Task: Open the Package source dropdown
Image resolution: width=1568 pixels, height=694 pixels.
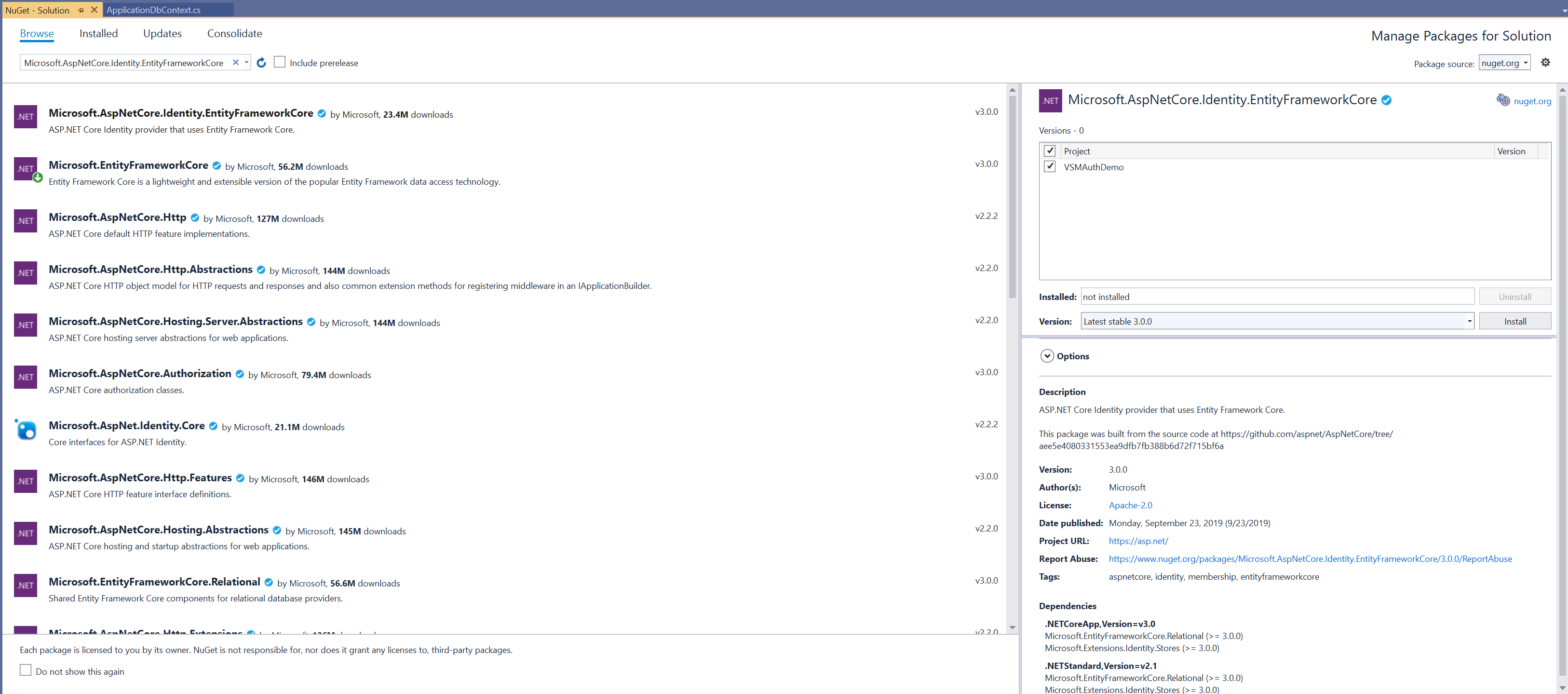Action: [1505, 63]
